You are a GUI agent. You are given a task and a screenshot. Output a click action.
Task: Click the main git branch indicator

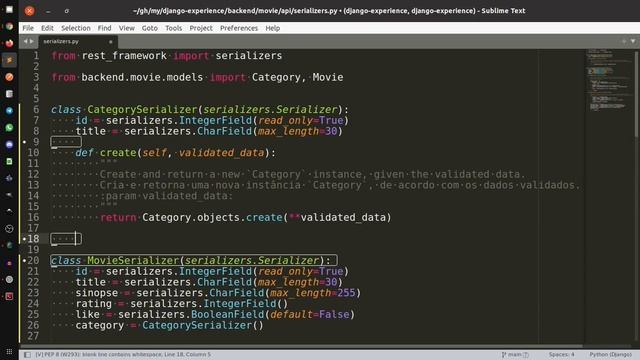[515, 355]
